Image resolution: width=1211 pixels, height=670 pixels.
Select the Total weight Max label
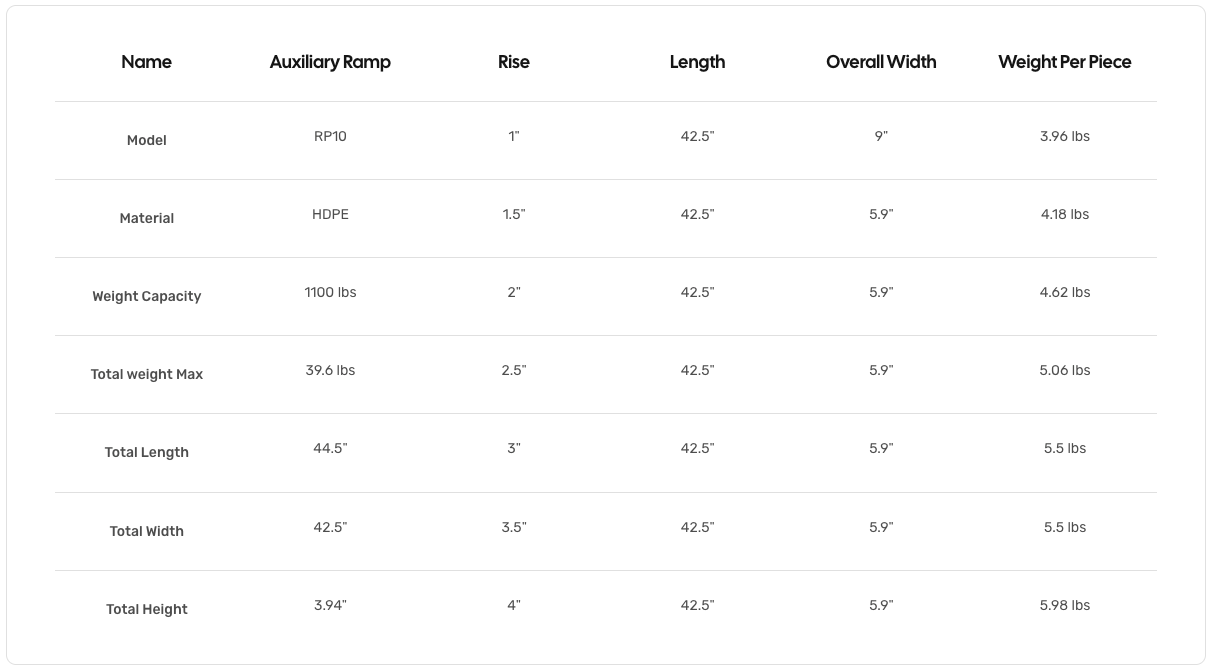click(x=146, y=374)
